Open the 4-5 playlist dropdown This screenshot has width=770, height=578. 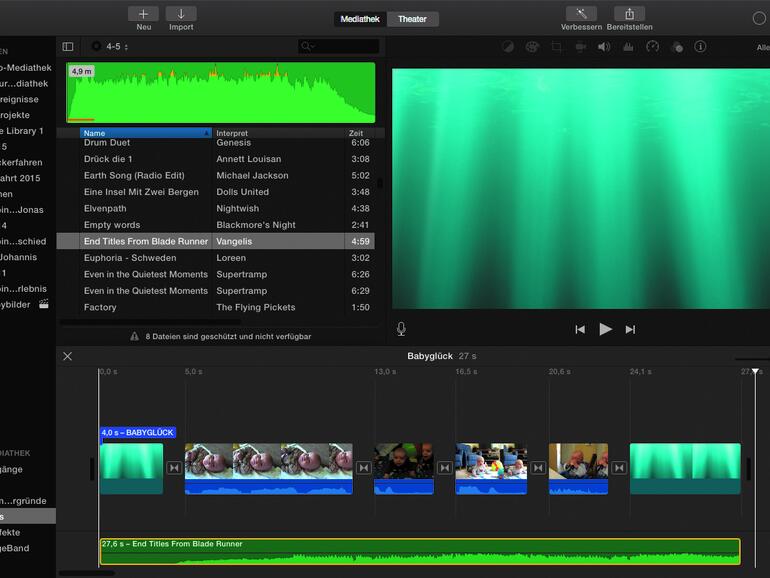(113, 46)
